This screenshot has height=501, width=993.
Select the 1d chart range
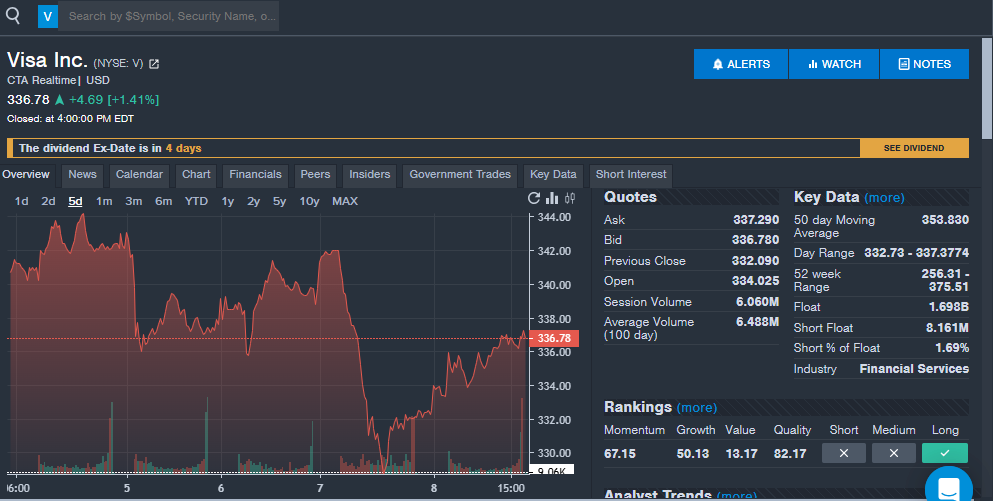tap(22, 201)
